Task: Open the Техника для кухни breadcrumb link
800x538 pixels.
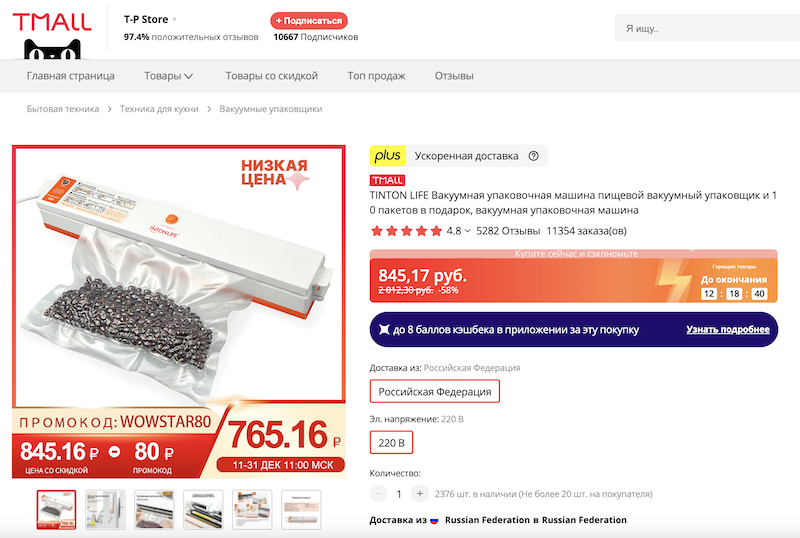Action: click(159, 109)
